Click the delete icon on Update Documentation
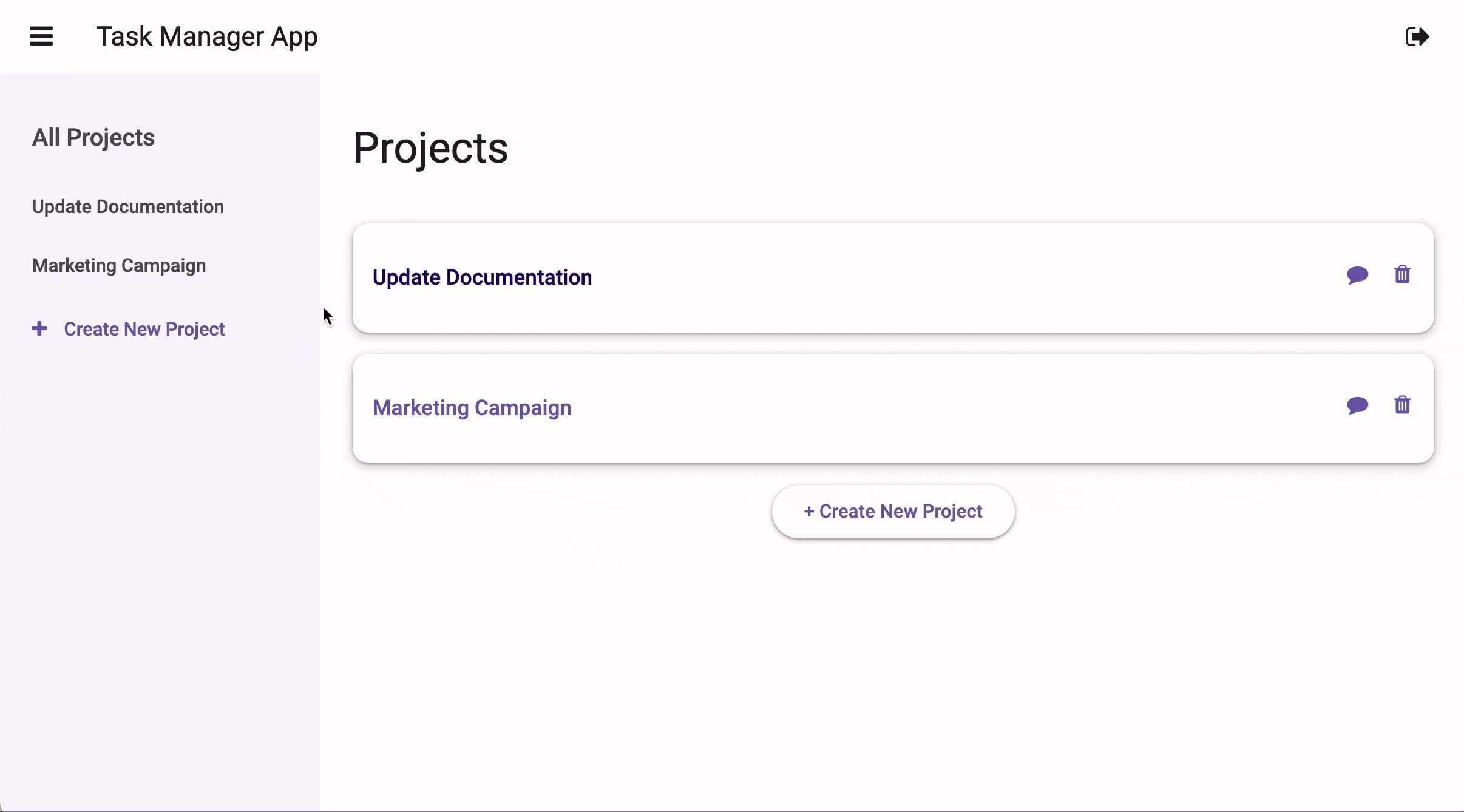1464x812 pixels. click(x=1402, y=273)
